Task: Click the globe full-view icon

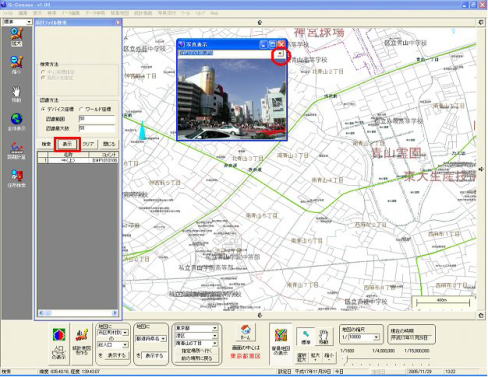Action: click(16, 121)
